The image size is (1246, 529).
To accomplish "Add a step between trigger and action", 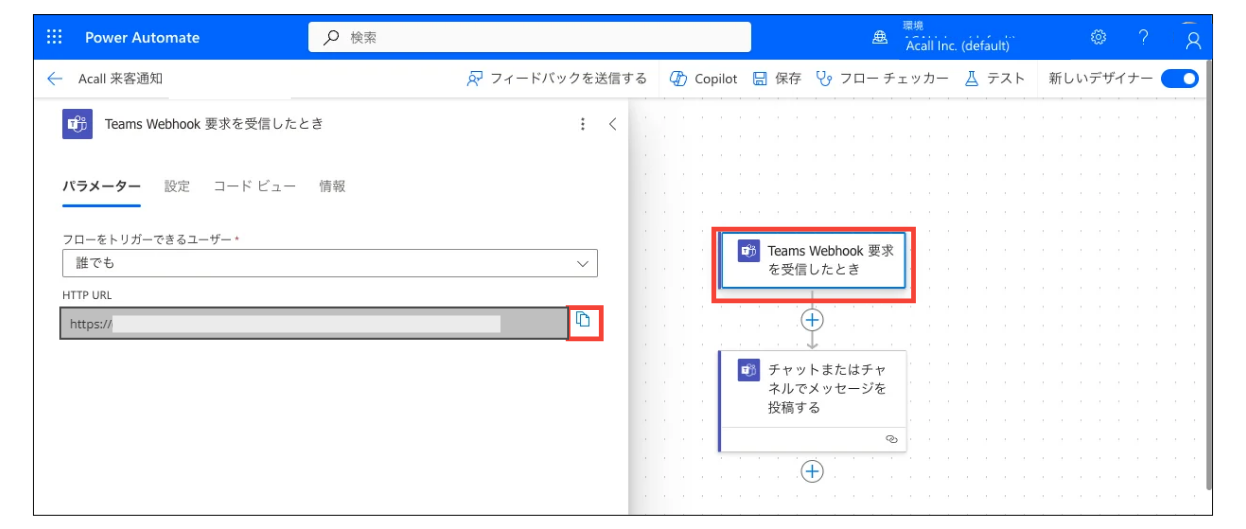I will (x=812, y=320).
